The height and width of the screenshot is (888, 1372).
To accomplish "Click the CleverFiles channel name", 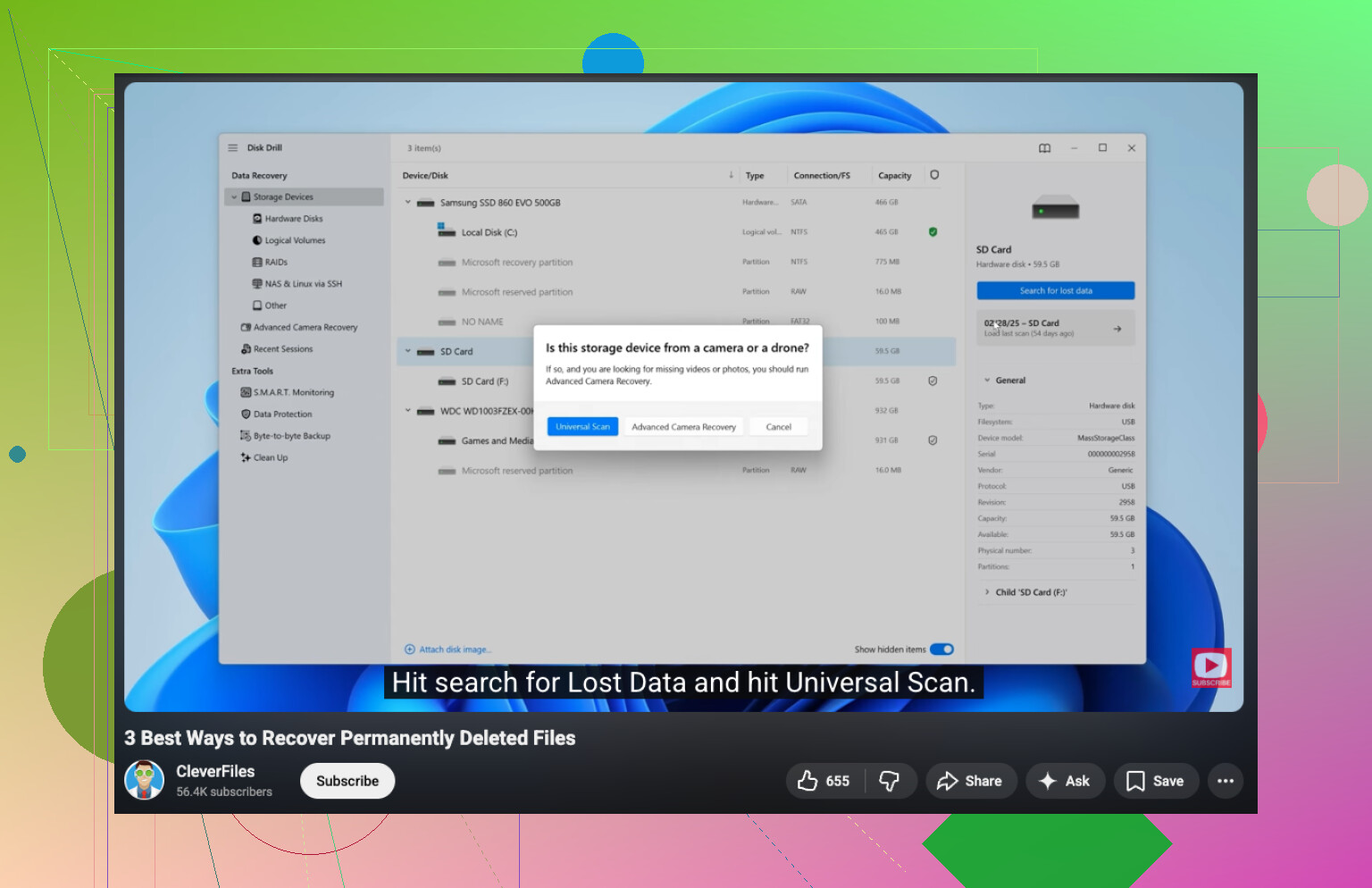I will click(x=215, y=771).
